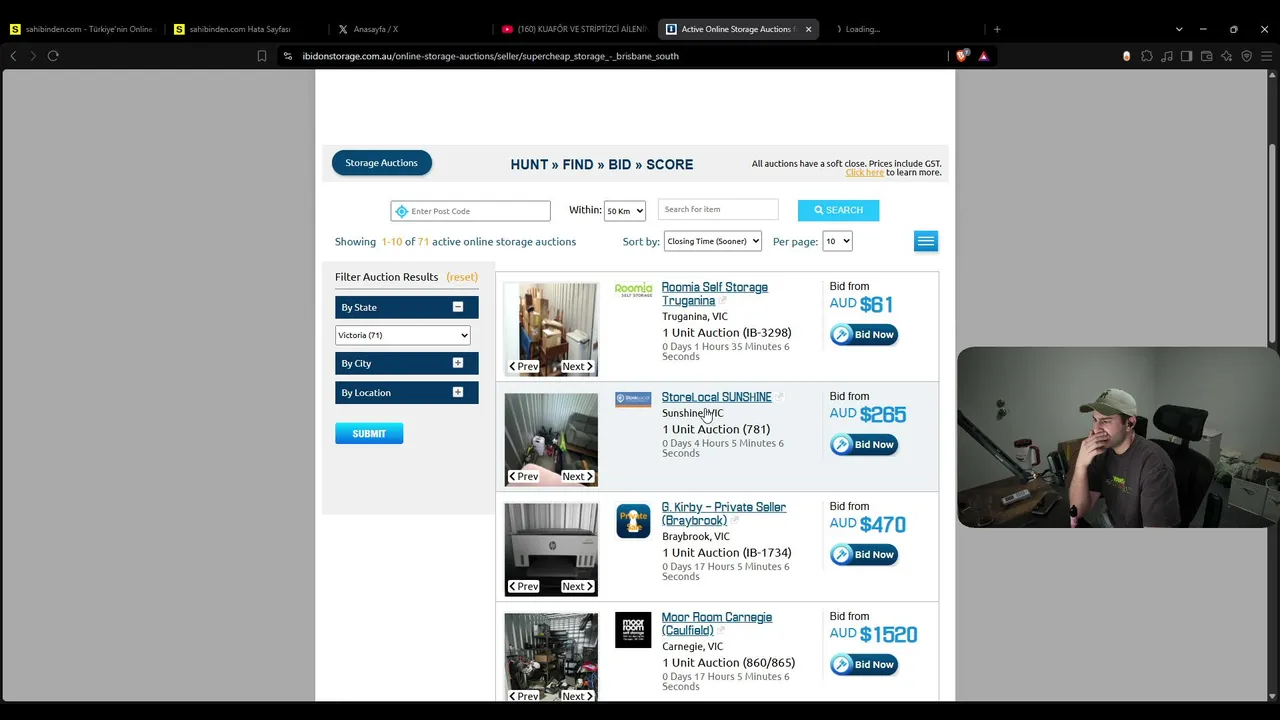This screenshot has width=1280, height=720.
Task: Open Moor Room Carnegie listing link
Action: (x=717, y=624)
